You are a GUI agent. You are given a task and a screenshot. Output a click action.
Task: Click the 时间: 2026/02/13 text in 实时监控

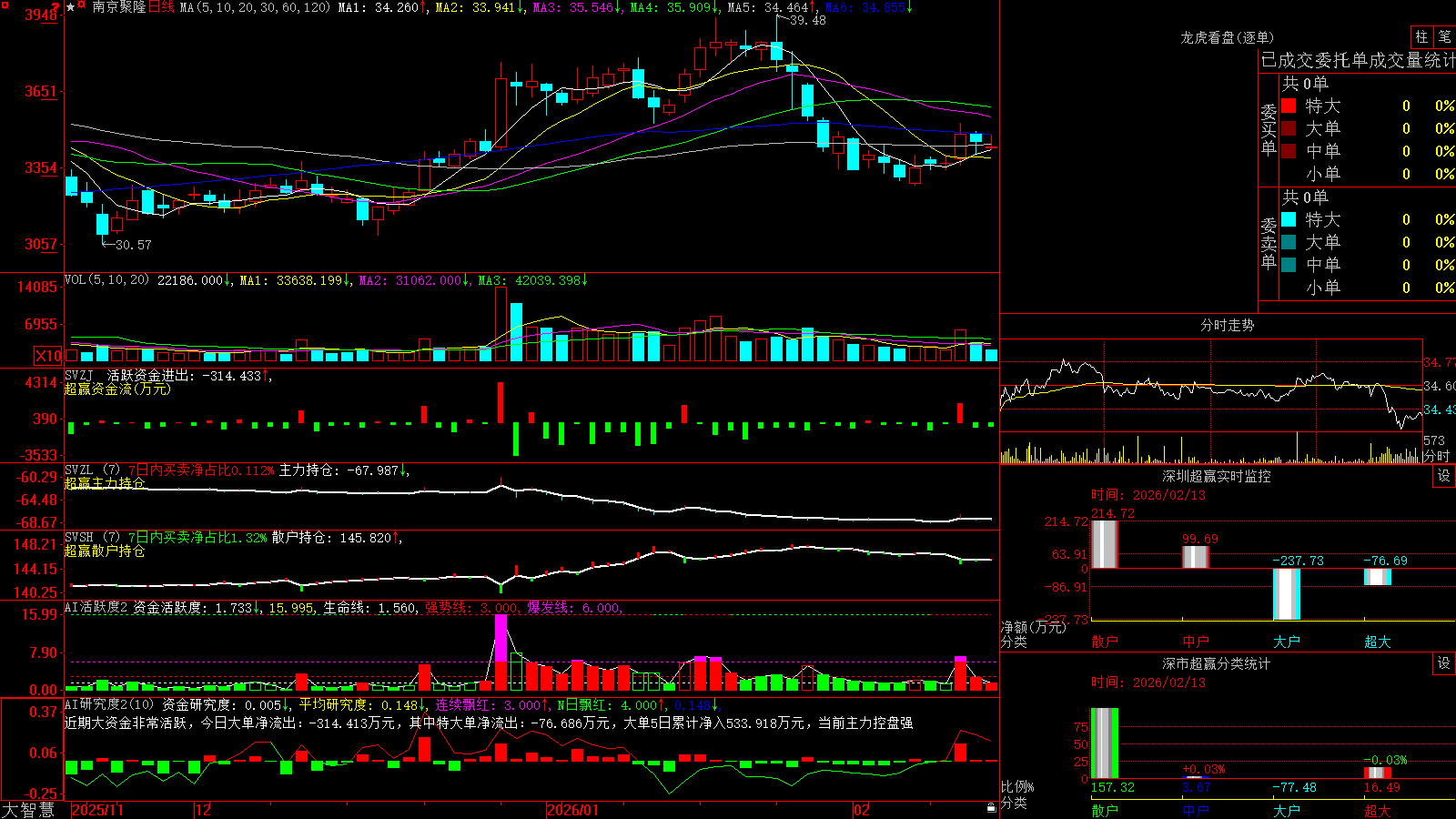pos(1148,495)
